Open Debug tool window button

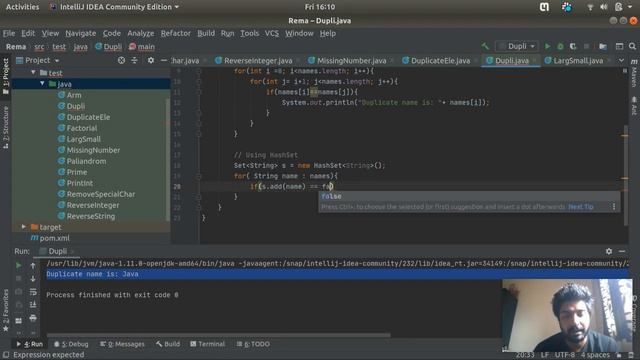pos(71,344)
